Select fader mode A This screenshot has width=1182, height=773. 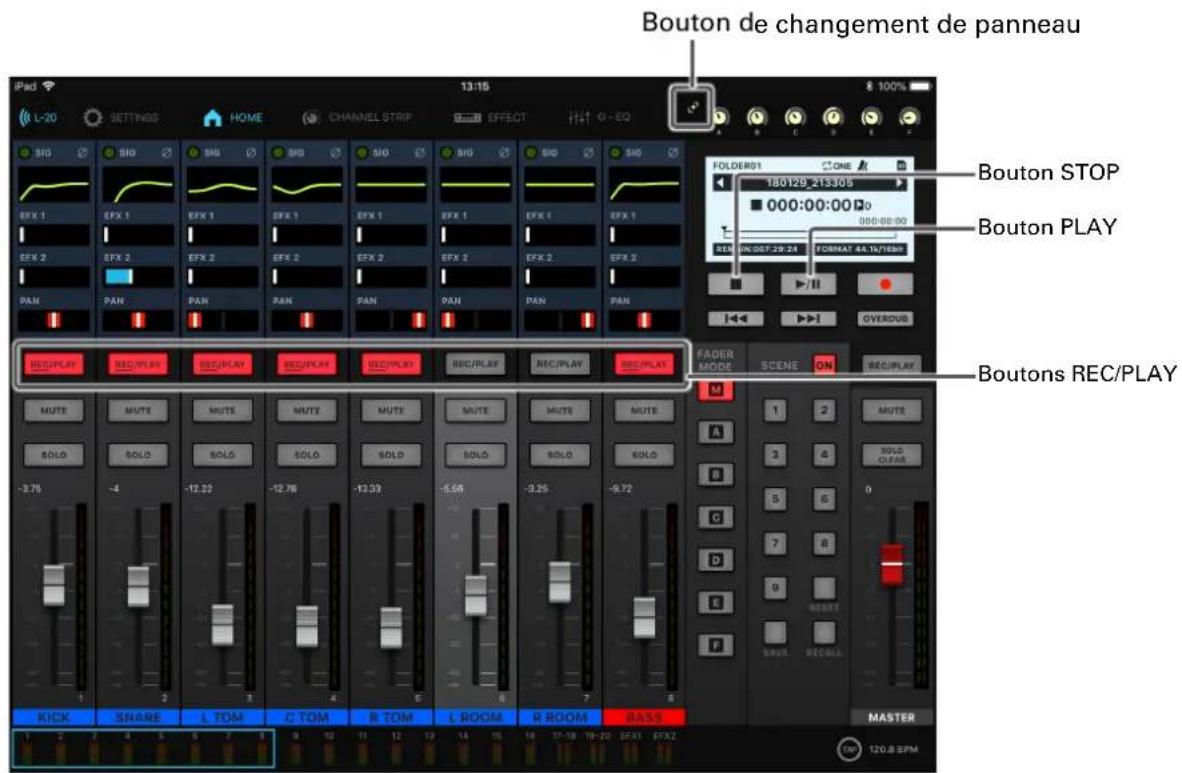(715, 432)
